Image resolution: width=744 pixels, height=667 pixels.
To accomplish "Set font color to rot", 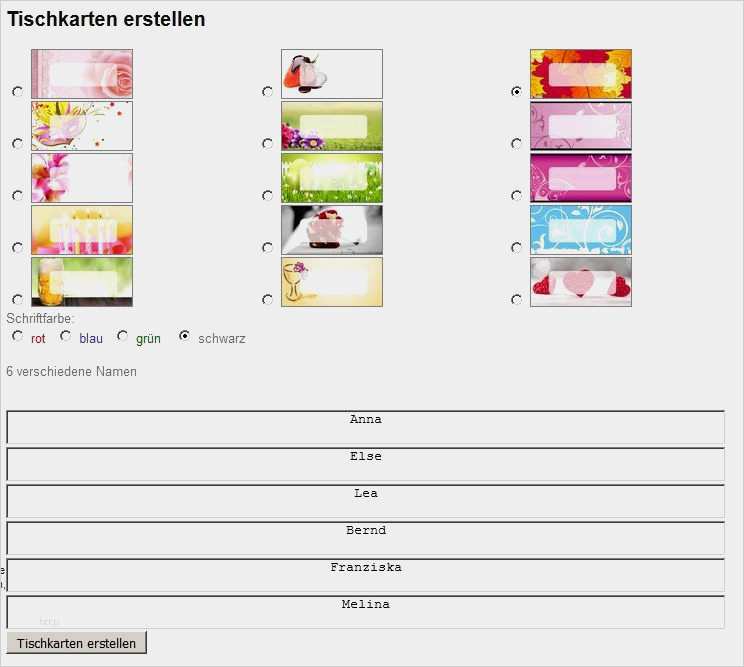I will point(17,337).
